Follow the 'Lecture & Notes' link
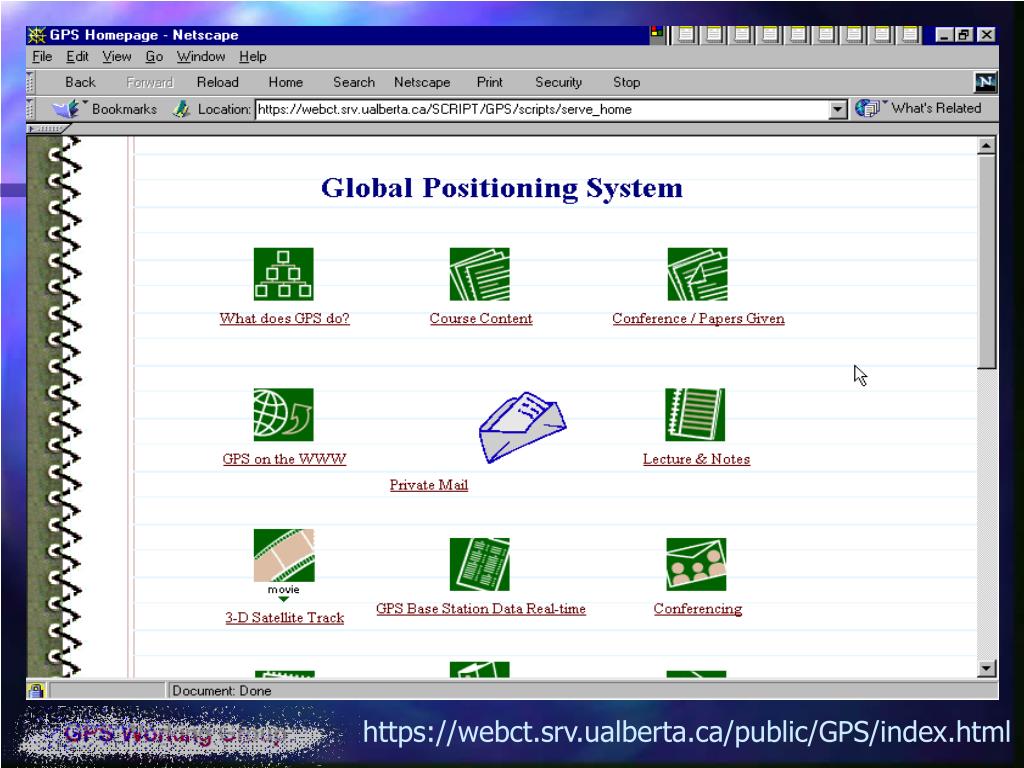 click(696, 458)
